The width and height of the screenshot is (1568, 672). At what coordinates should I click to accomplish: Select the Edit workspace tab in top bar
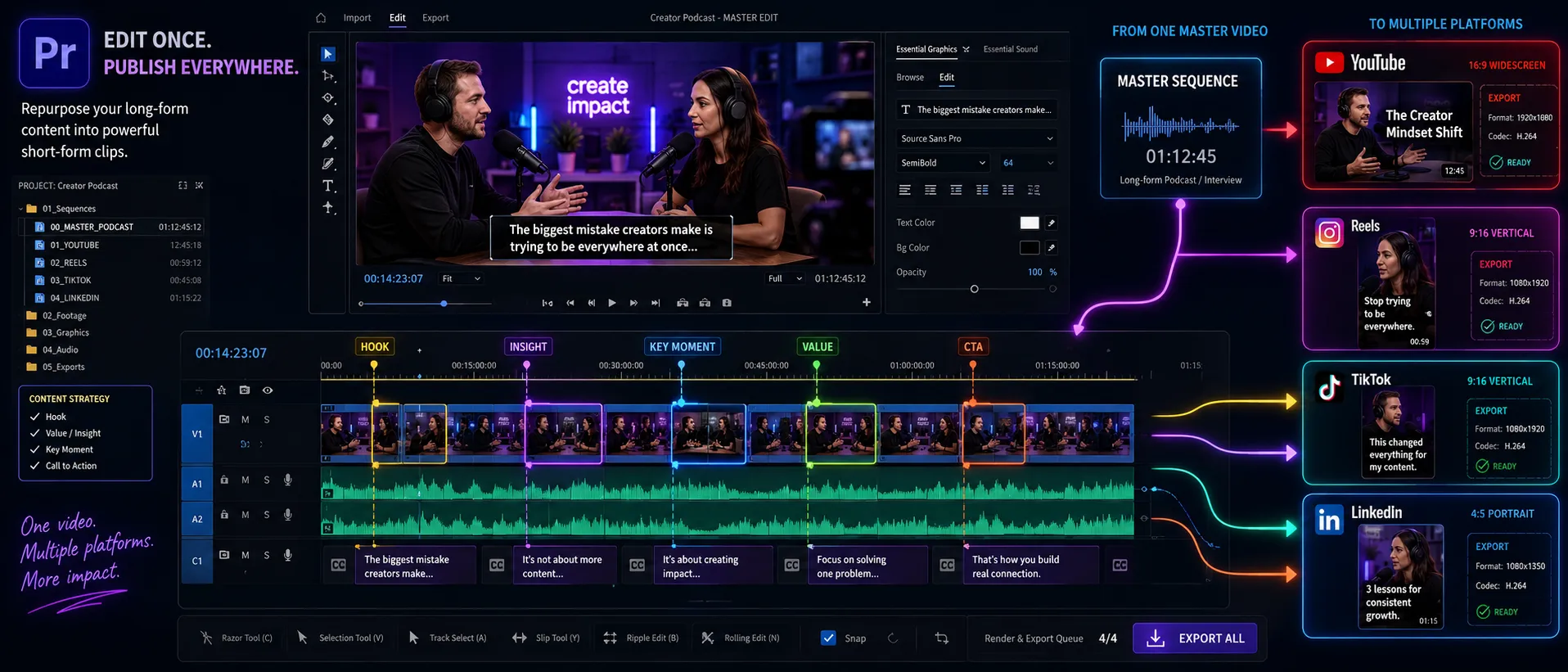click(x=398, y=17)
